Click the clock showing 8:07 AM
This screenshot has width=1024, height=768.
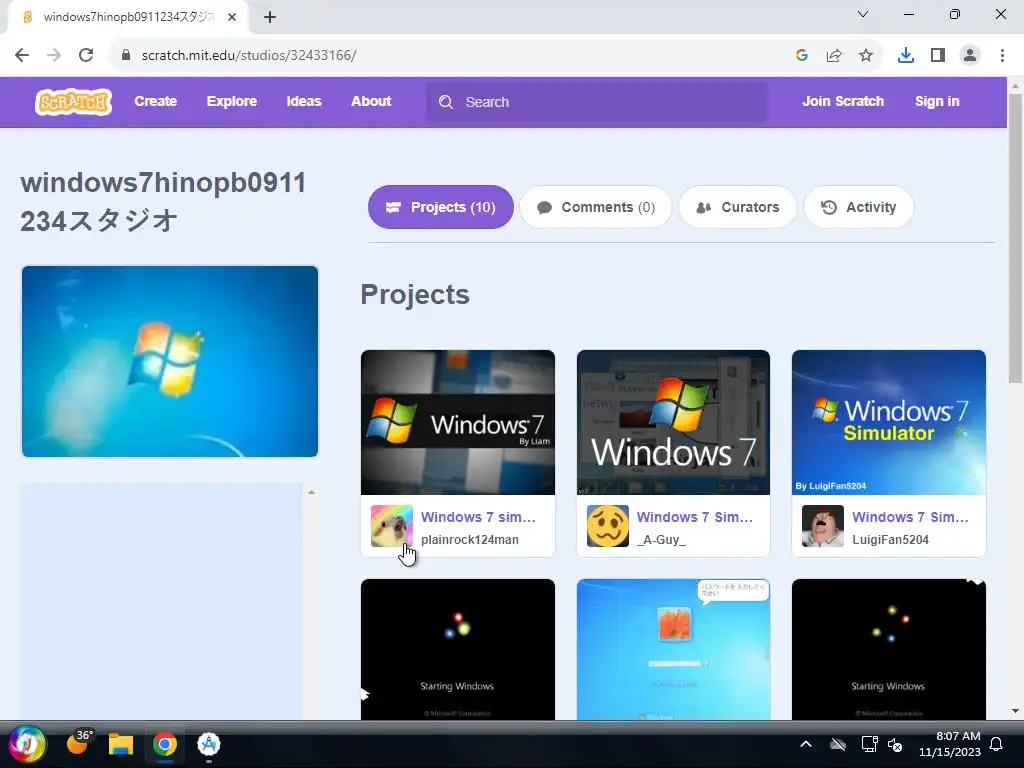pos(958,736)
